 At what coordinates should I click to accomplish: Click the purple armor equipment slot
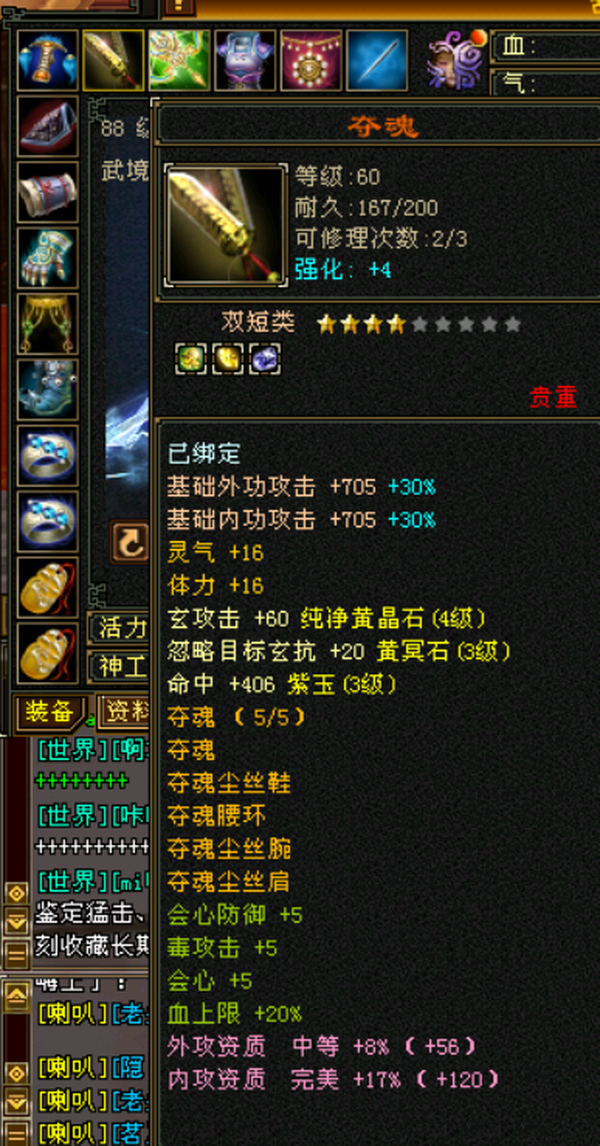(245, 60)
